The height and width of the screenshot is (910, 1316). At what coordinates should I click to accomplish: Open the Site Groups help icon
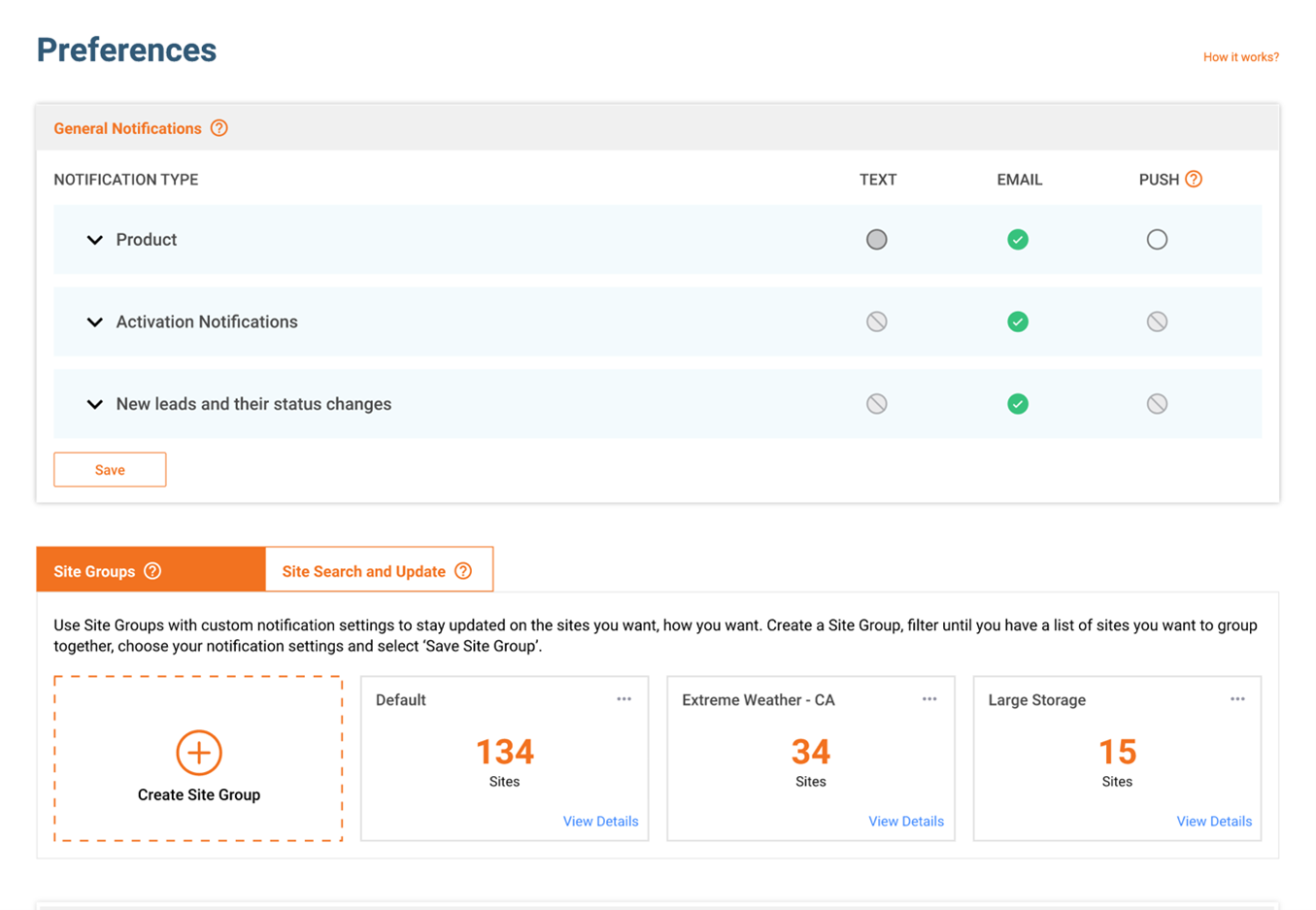pyautogui.click(x=152, y=571)
